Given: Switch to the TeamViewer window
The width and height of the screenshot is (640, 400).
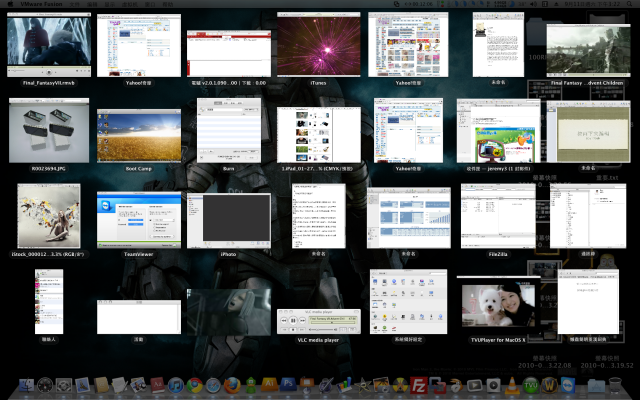Looking at the screenshot, I should 139,220.
